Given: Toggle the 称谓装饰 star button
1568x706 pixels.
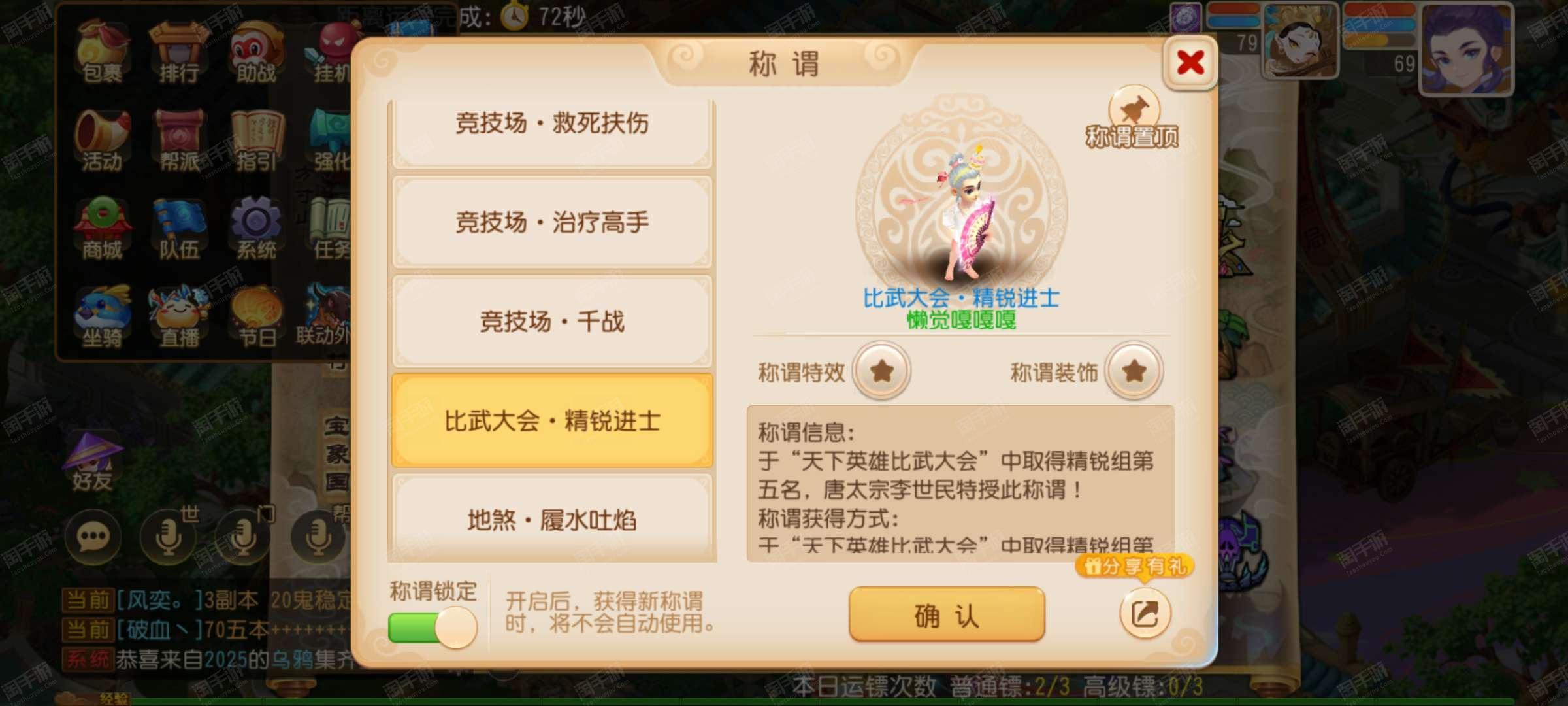Looking at the screenshot, I should (x=1134, y=371).
